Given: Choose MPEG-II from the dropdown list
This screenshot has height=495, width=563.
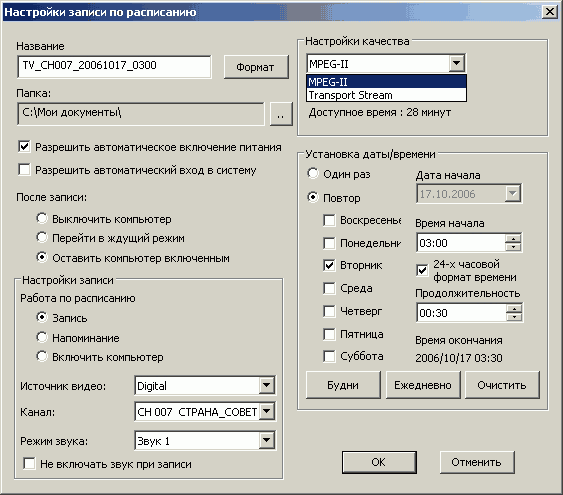Looking at the screenshot, I should coord(387,82).
